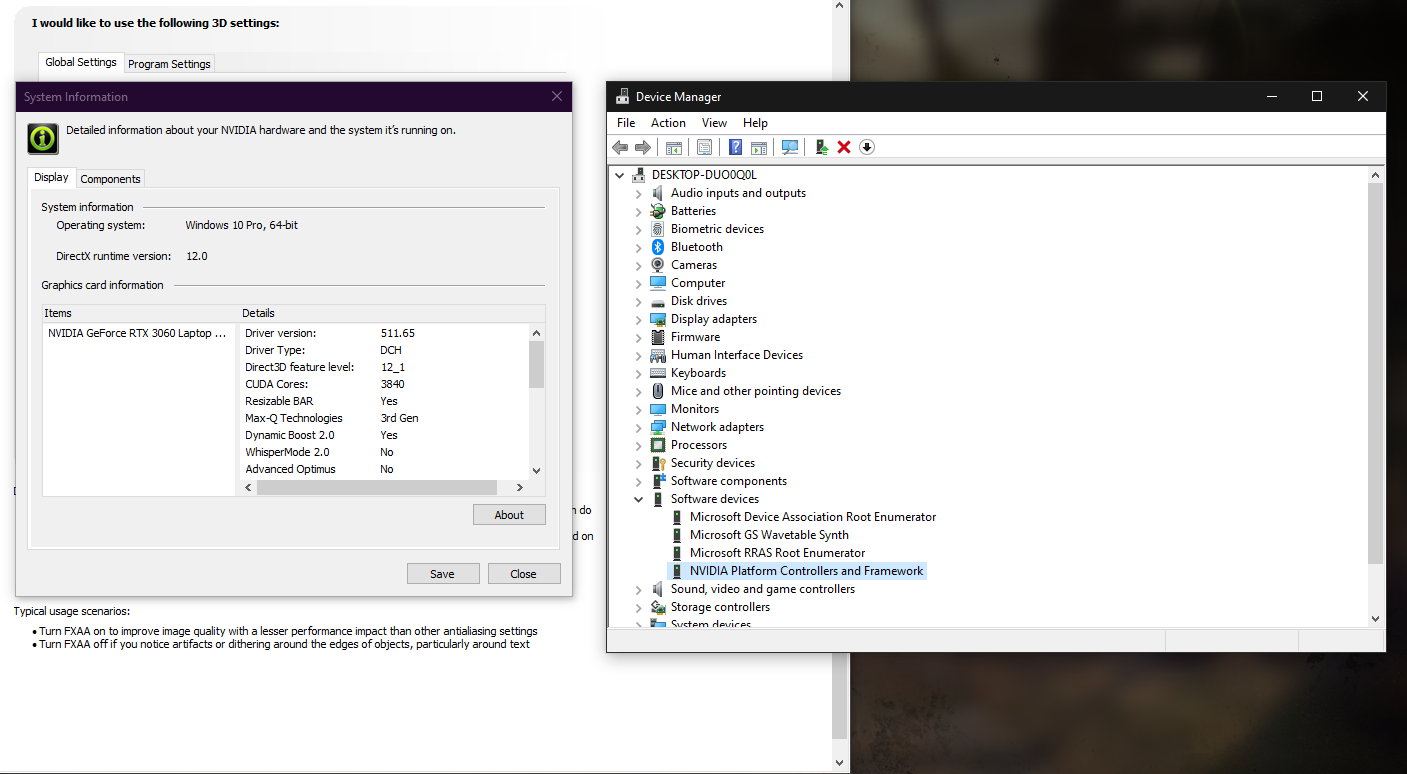The height and width of the screenshot is (774, 1407).
Task: Click Scan for hardware changes toolbar icon
Action: coord(790,148)
